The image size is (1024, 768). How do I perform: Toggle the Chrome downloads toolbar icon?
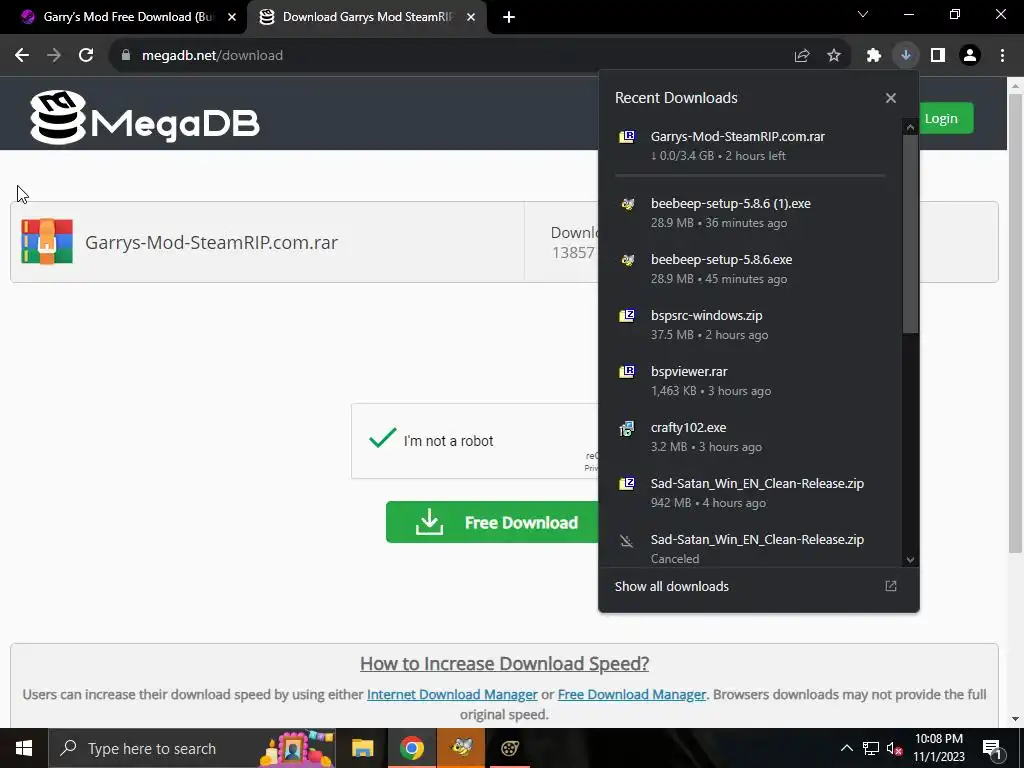[906, 56]
